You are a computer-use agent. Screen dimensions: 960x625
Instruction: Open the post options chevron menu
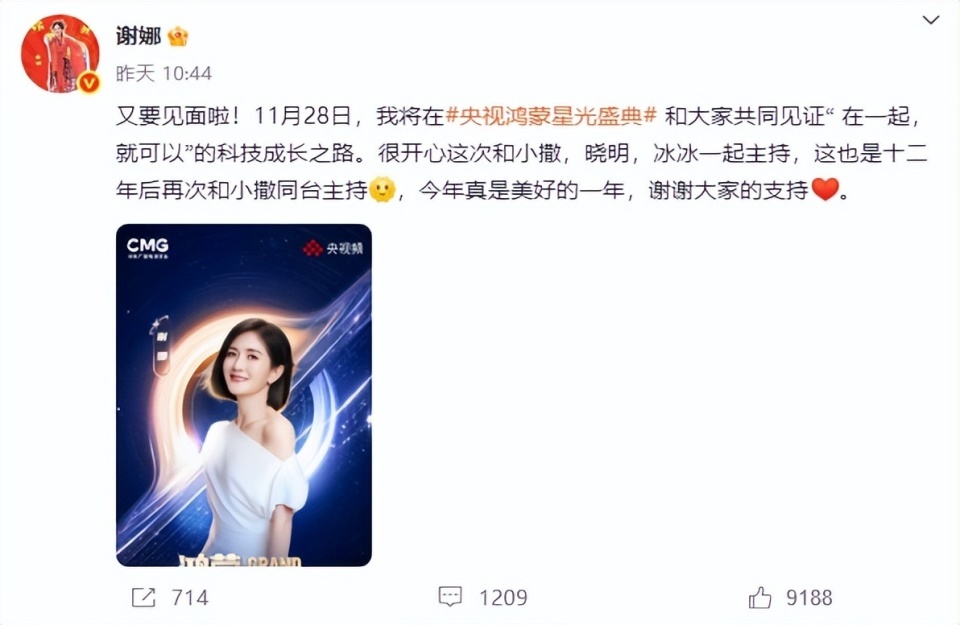click(931, 20)
